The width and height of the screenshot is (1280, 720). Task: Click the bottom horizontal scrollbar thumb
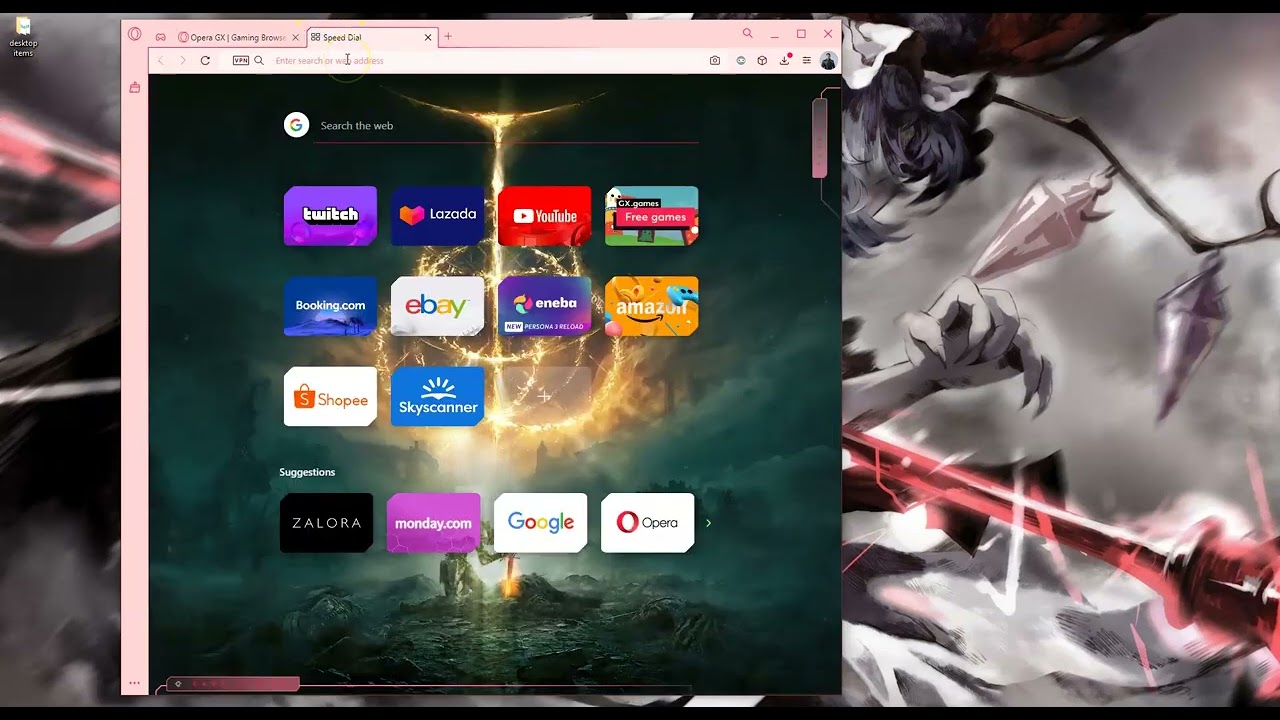233,684
